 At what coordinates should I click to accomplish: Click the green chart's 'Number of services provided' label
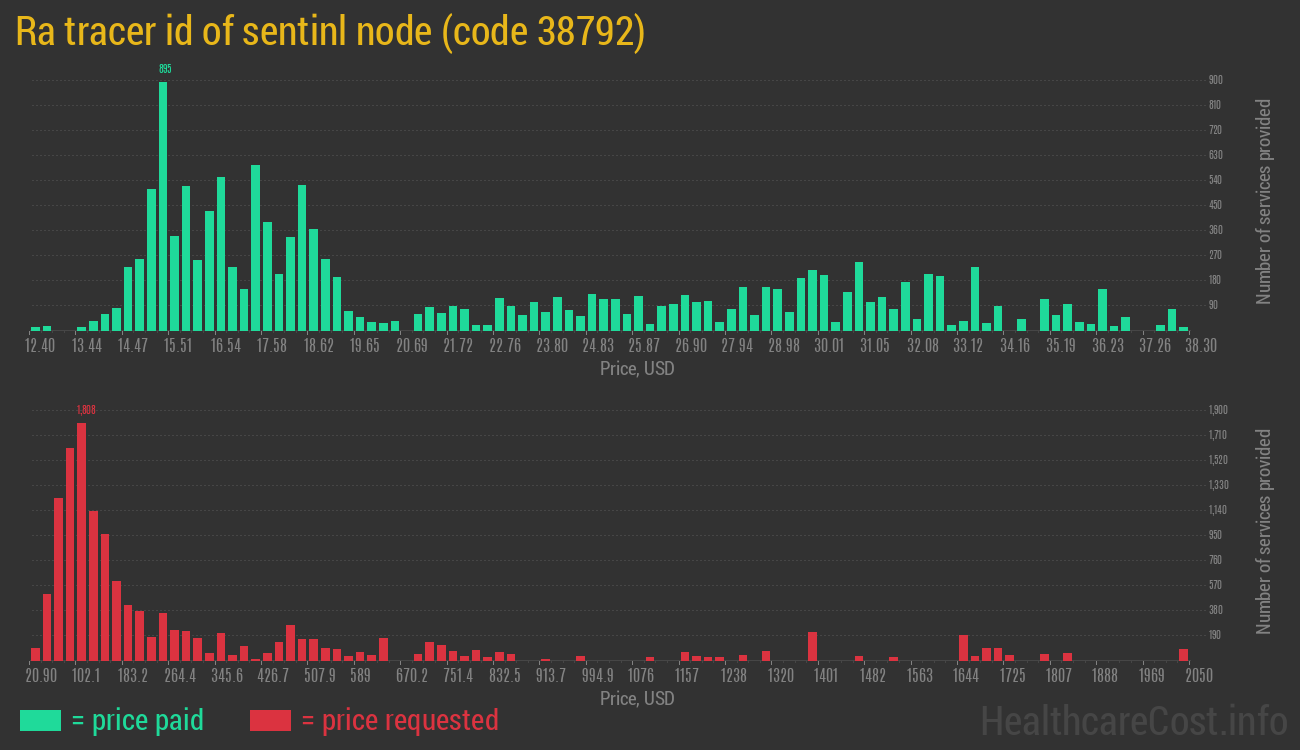(1264, 201)
